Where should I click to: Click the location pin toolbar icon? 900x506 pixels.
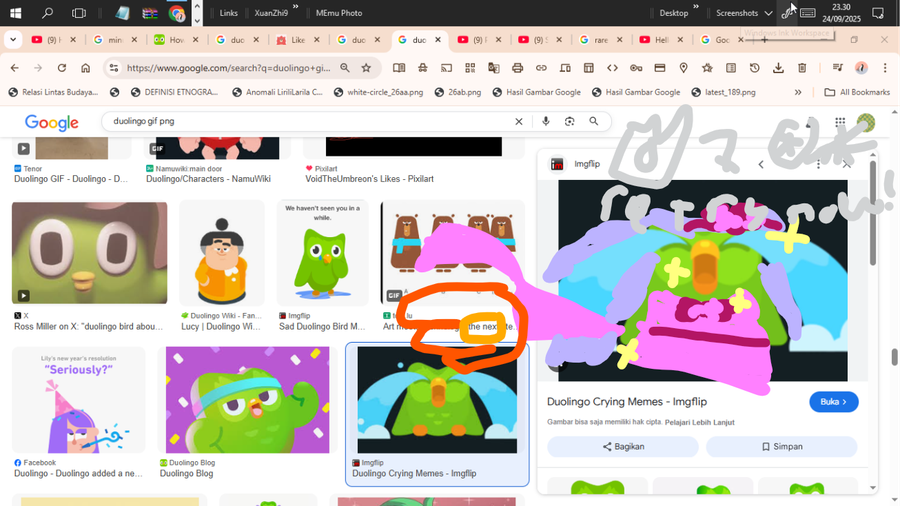(x=684, y=68)
